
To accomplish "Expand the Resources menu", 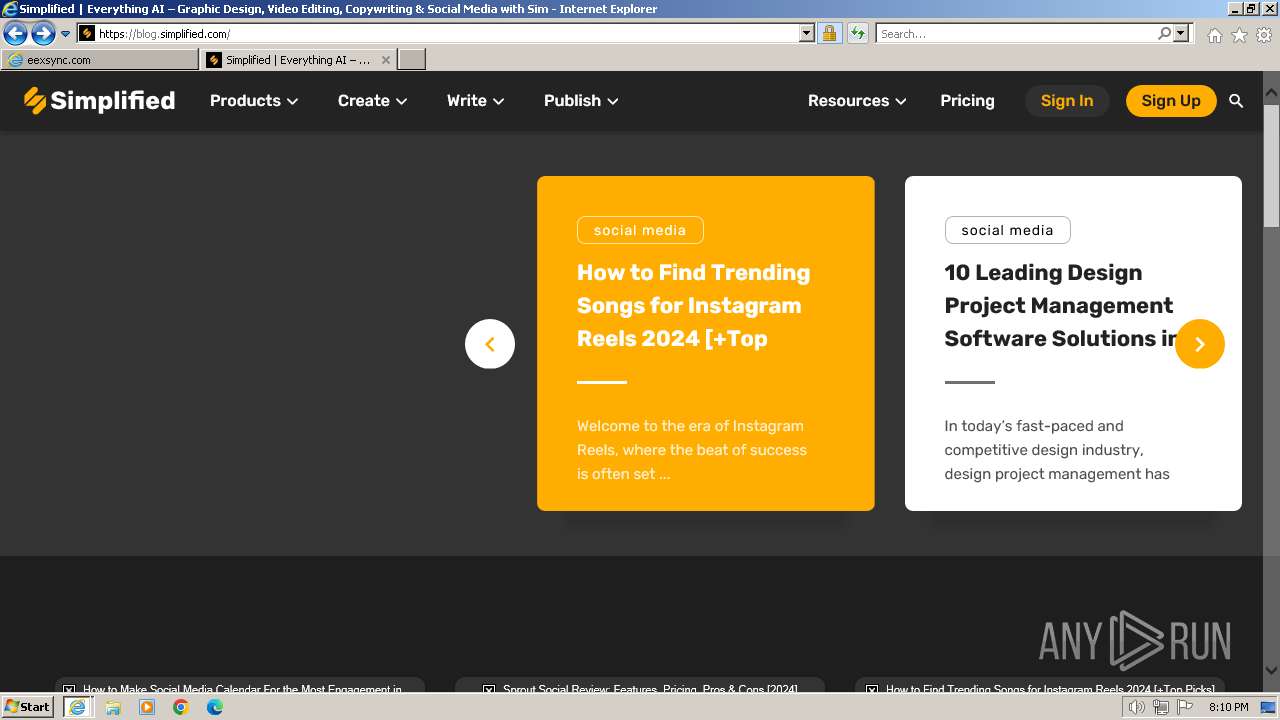I will tap(857, 101).
